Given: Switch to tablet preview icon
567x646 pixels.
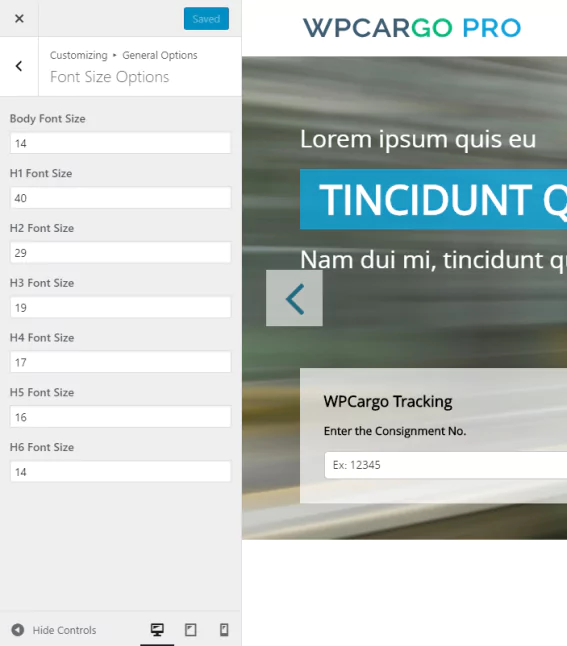Looking at the screenshot, I should pos(190,630).
